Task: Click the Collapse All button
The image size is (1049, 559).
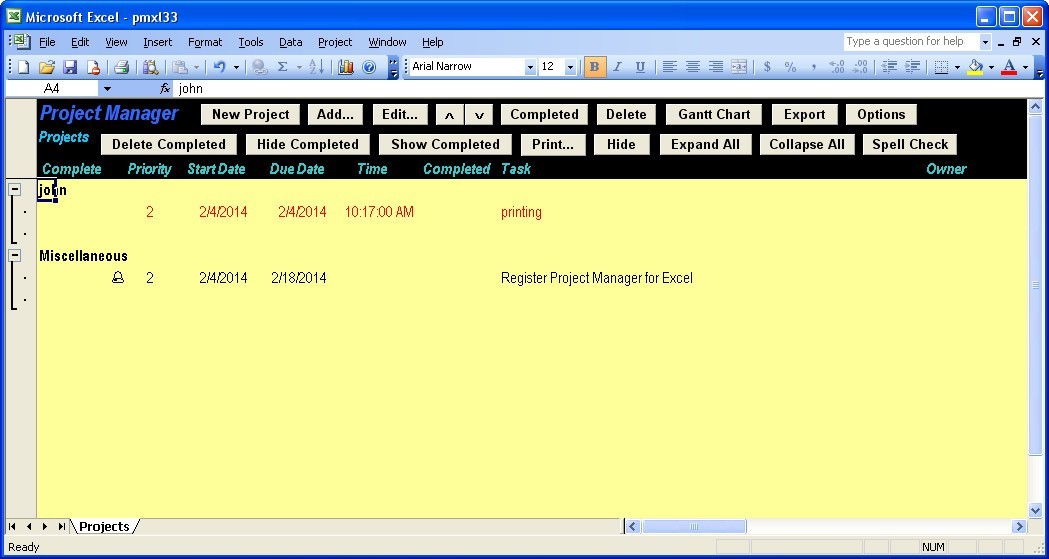Action: click(806, 144)
